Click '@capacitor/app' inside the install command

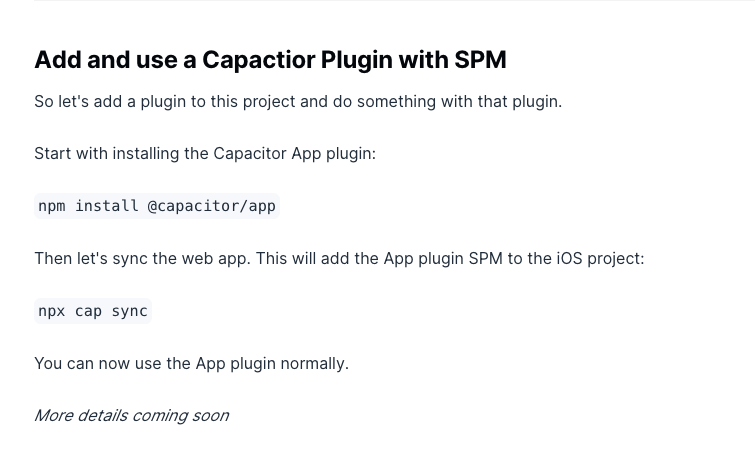[211, 206]
